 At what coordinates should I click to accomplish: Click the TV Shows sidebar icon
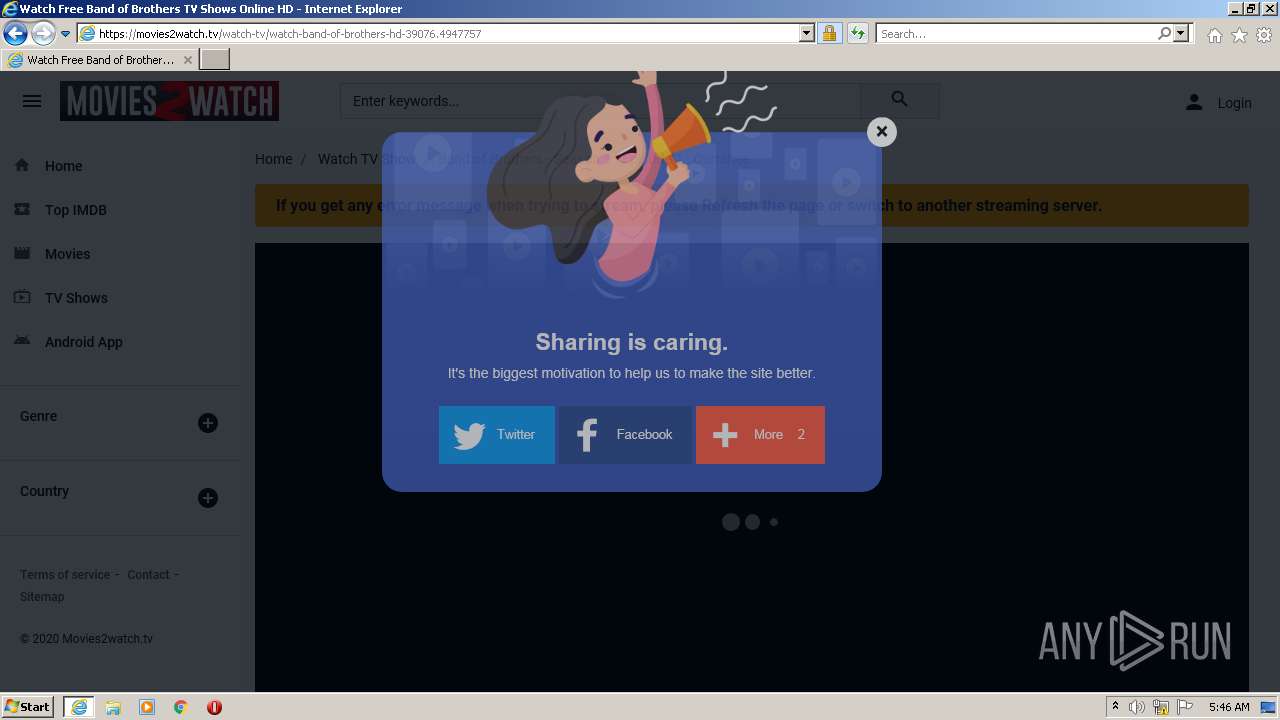pos(22,297)
